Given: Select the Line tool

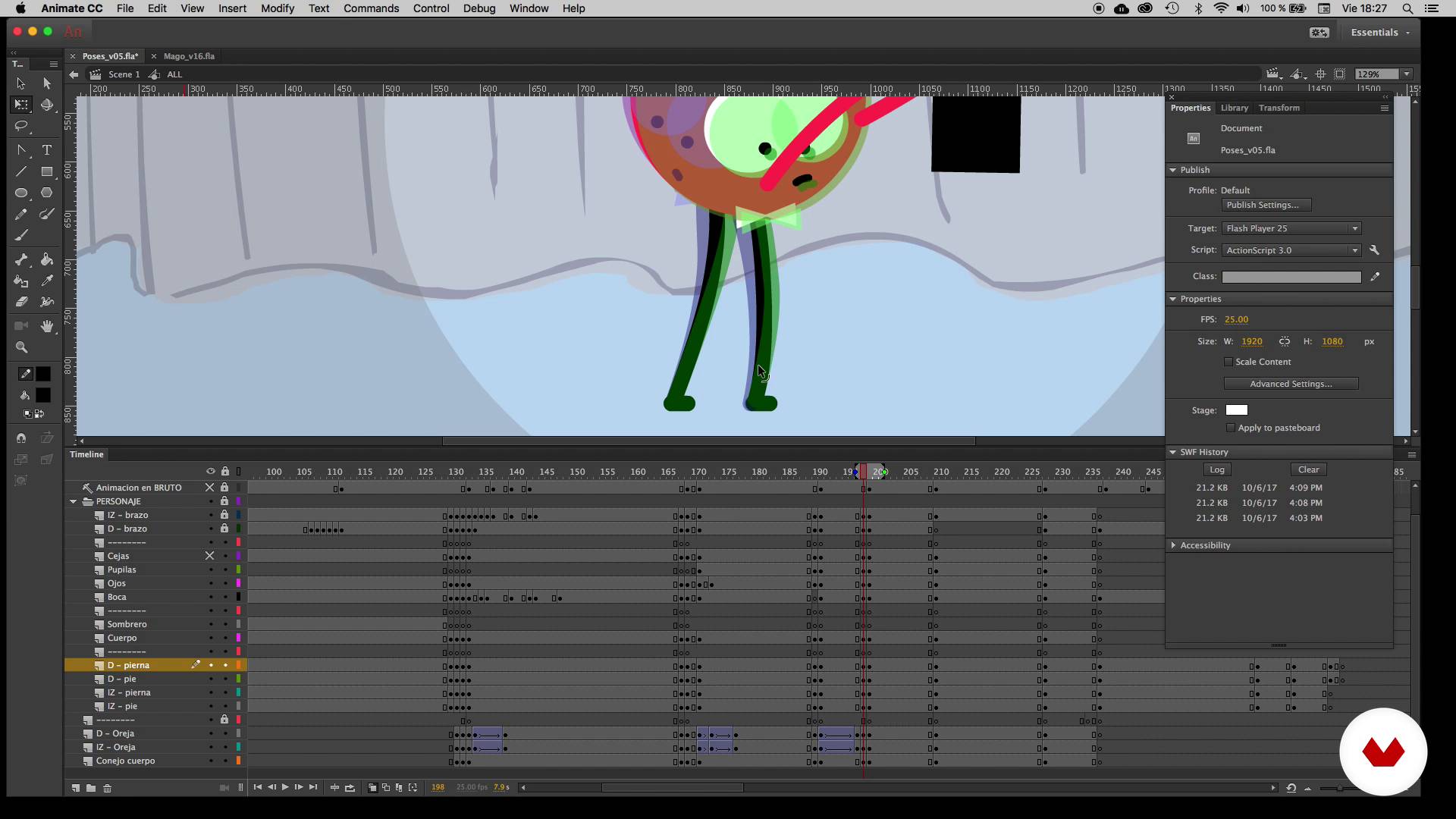Looking at the screenshot, I should (21, 171).
